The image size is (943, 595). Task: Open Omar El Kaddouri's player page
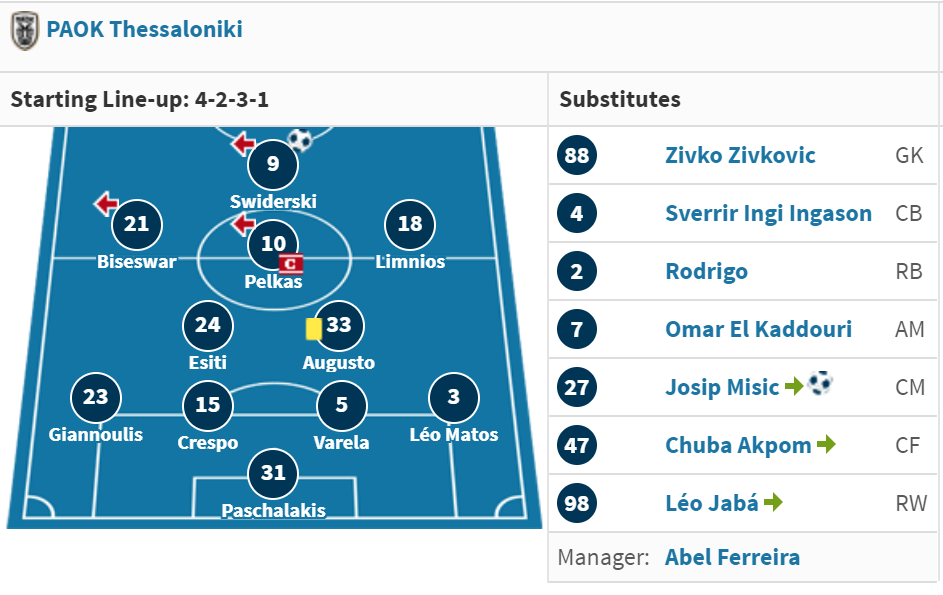tap(758, 329)
